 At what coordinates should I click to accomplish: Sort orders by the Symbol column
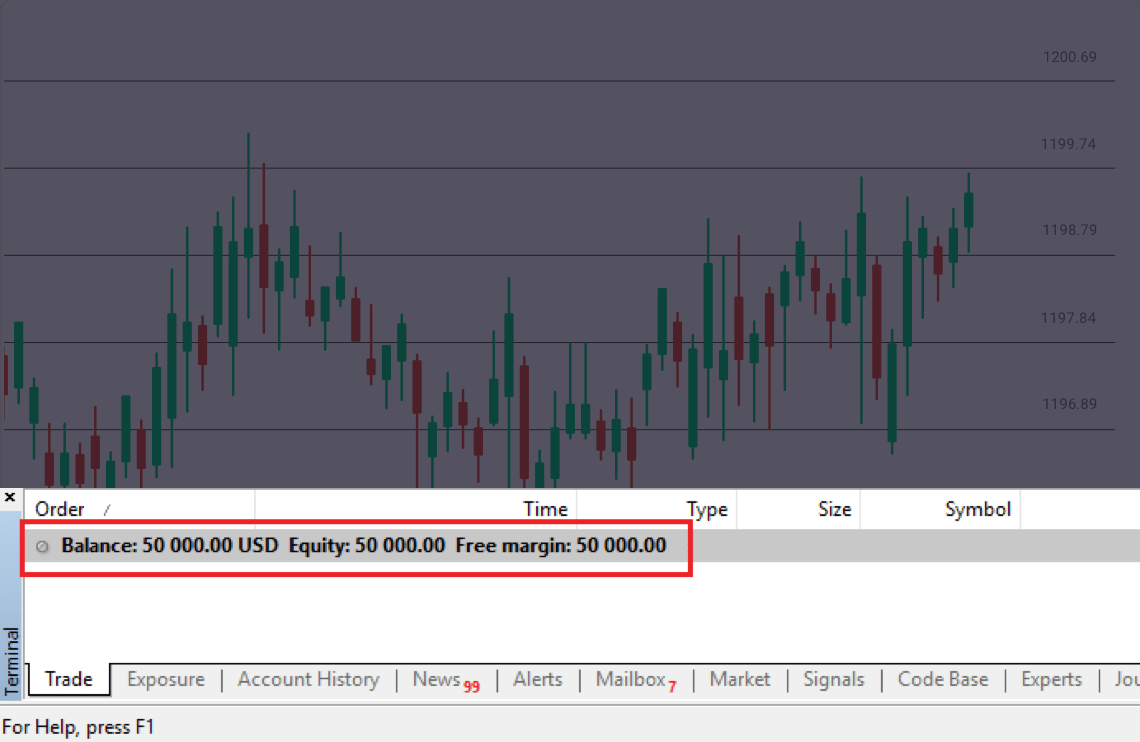point(978,509)
